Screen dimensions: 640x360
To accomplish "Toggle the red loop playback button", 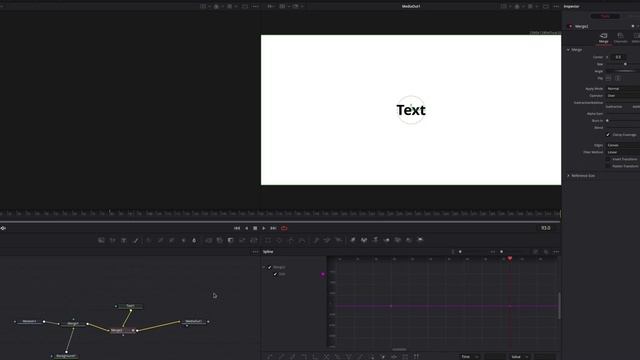I will point(284,228).
